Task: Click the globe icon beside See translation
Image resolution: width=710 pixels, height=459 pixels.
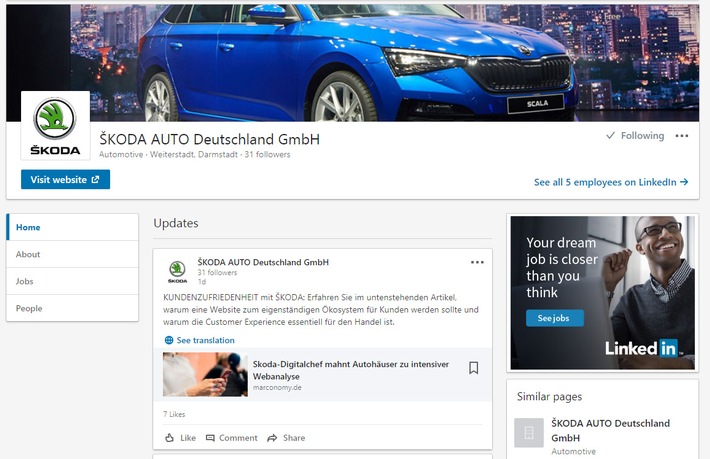Action: tap(169, 340)
